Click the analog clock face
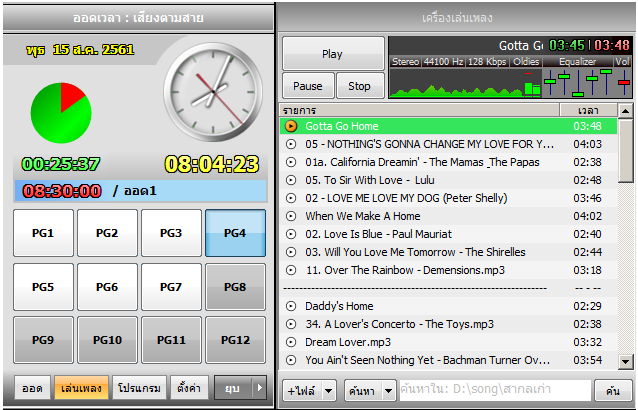638x410 pixels. (x=213, y=92)
